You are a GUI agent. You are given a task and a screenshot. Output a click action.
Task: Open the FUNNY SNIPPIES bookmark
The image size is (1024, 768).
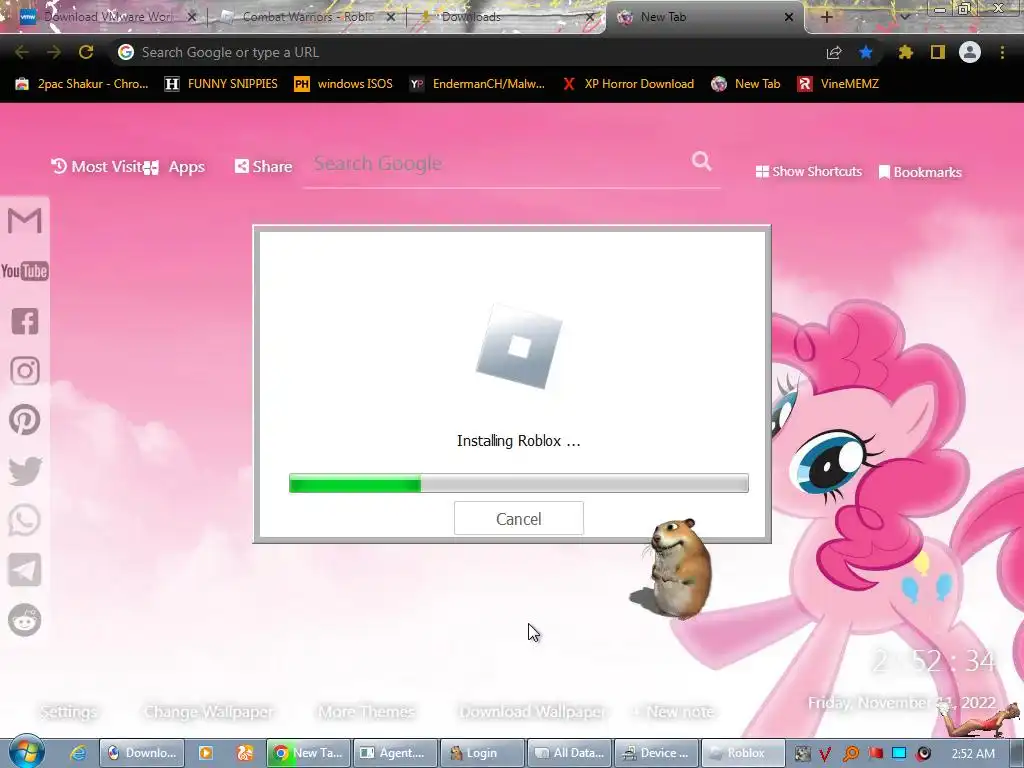[x=221, y=84]
